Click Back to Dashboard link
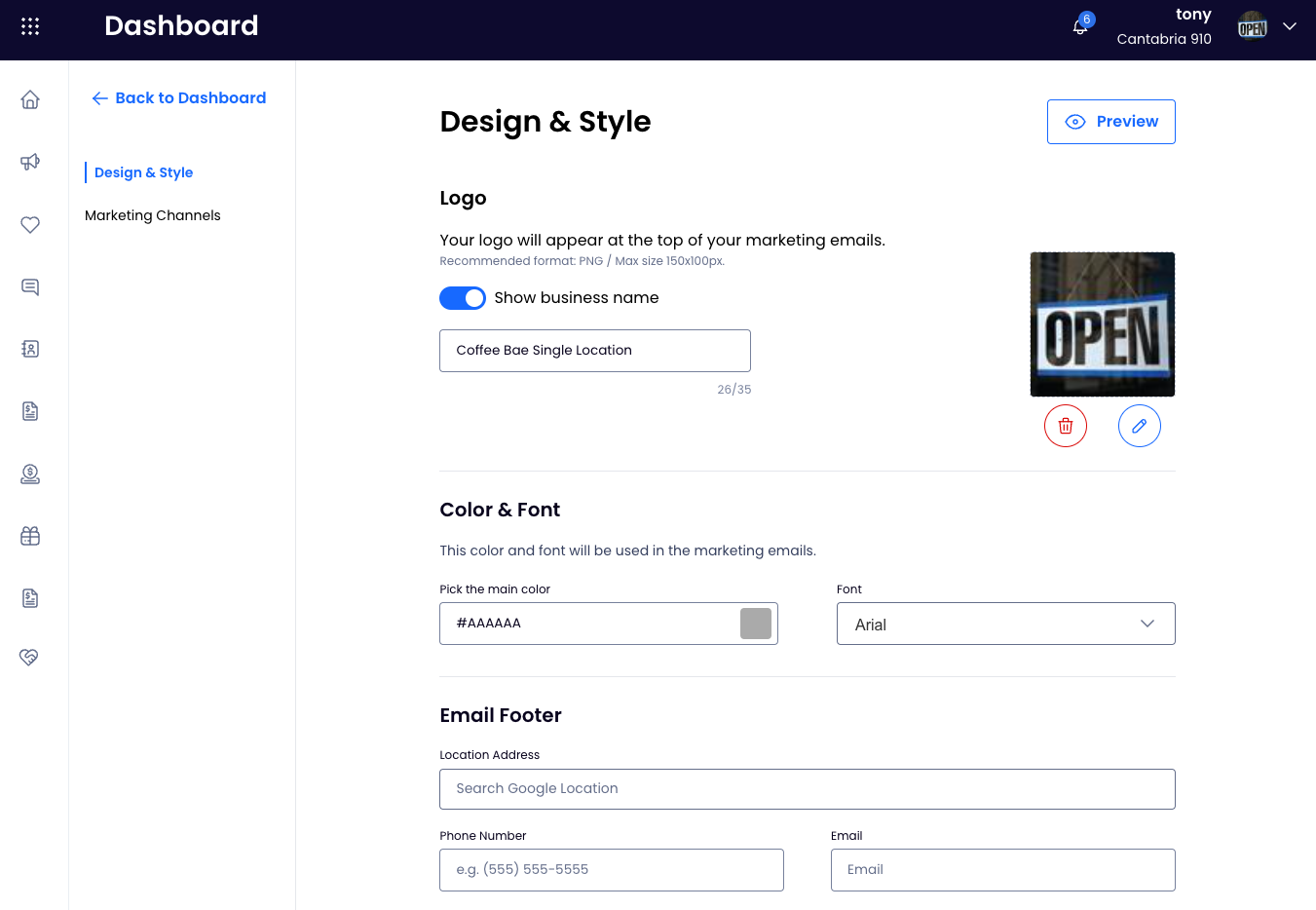The width and height of the screenshot is (1316, 910). [179, 97]
